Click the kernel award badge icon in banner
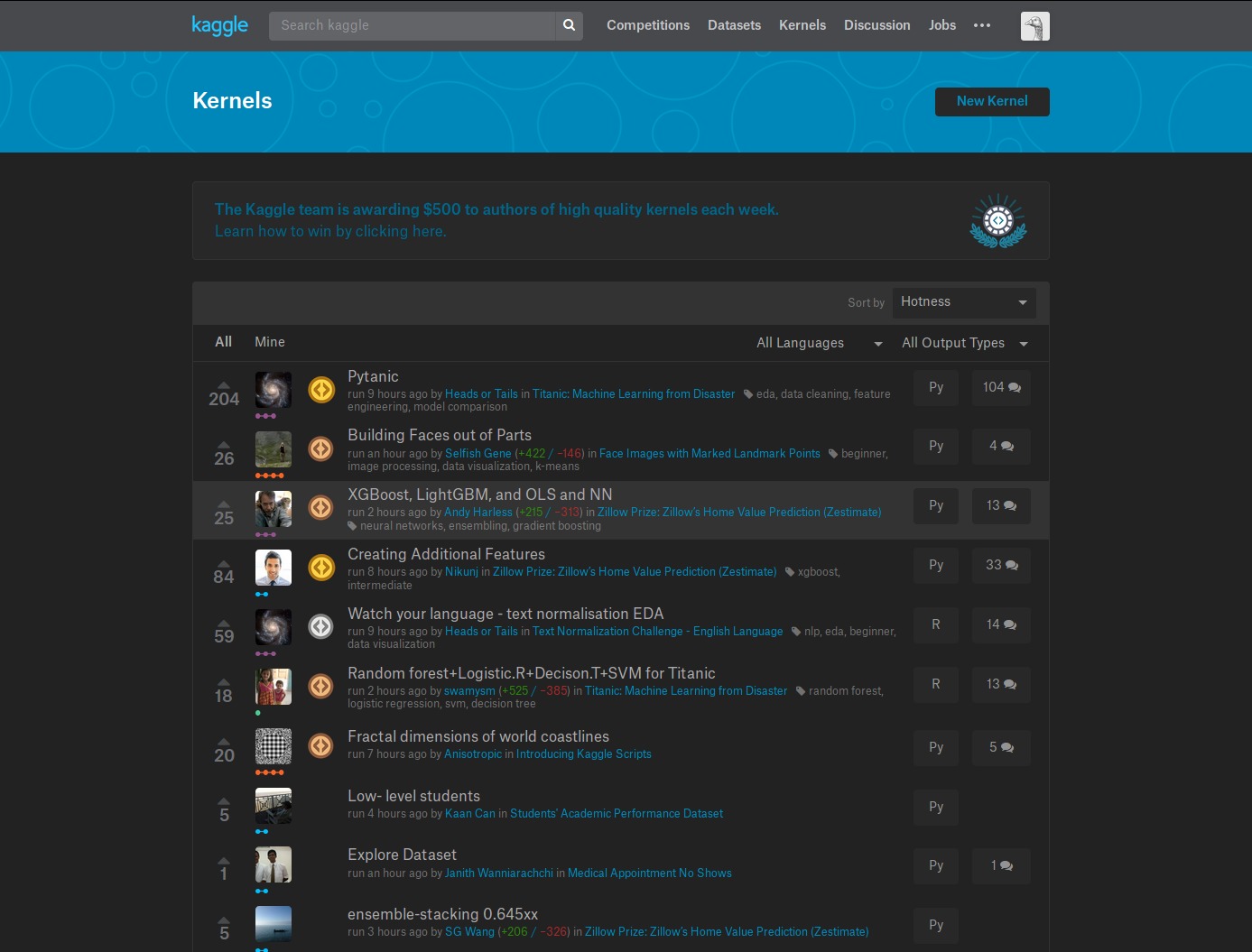This screenshot has height=952, width=1252. 998,221
